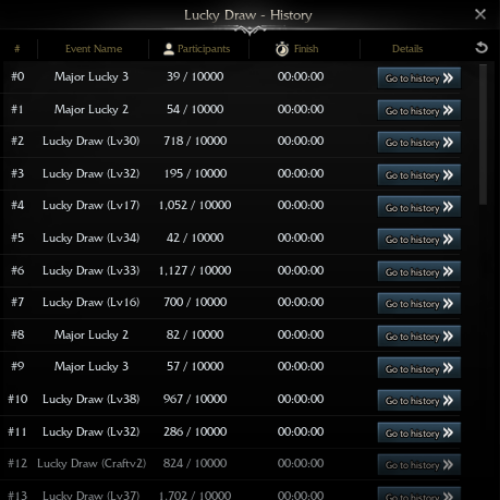Click the Lucky Draw - History title

coord(248,15)
